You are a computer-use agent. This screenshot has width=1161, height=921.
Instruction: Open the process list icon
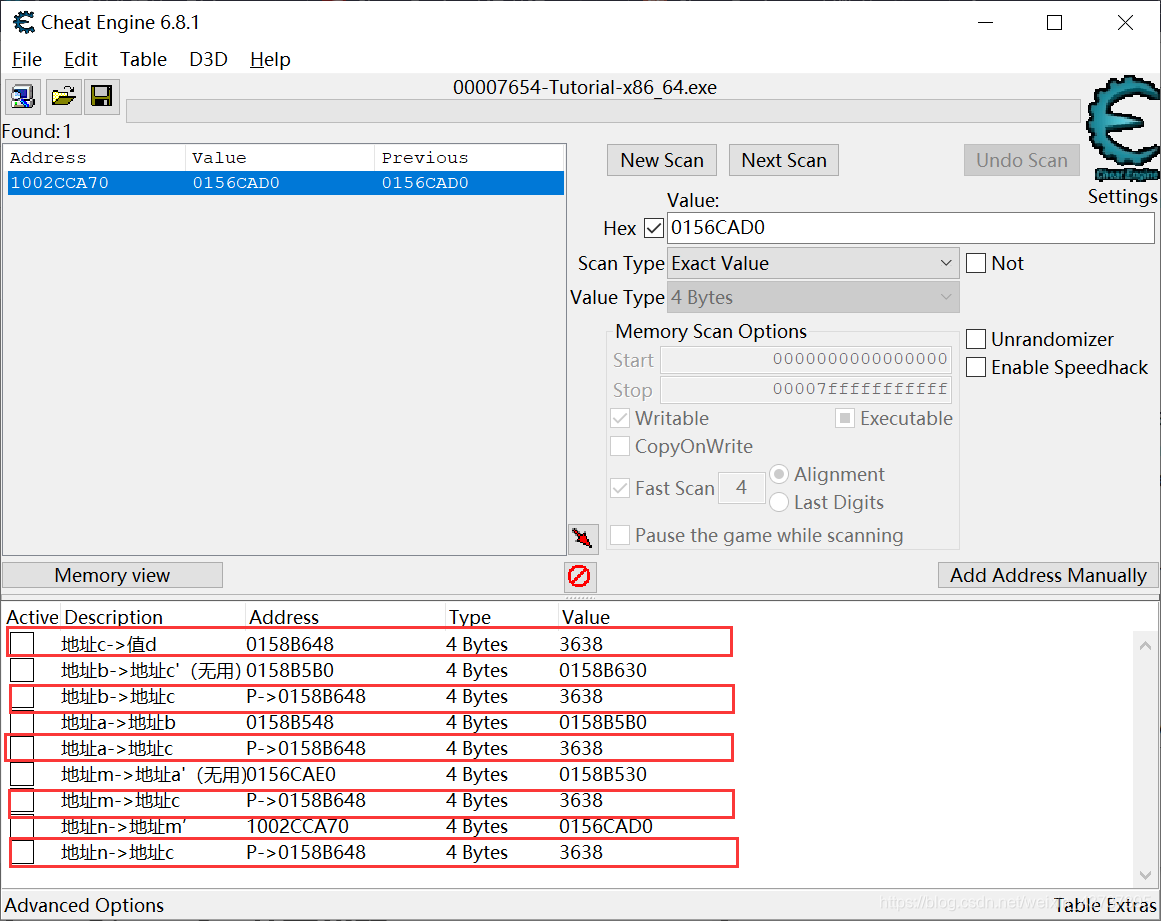[x=23, y=97]
